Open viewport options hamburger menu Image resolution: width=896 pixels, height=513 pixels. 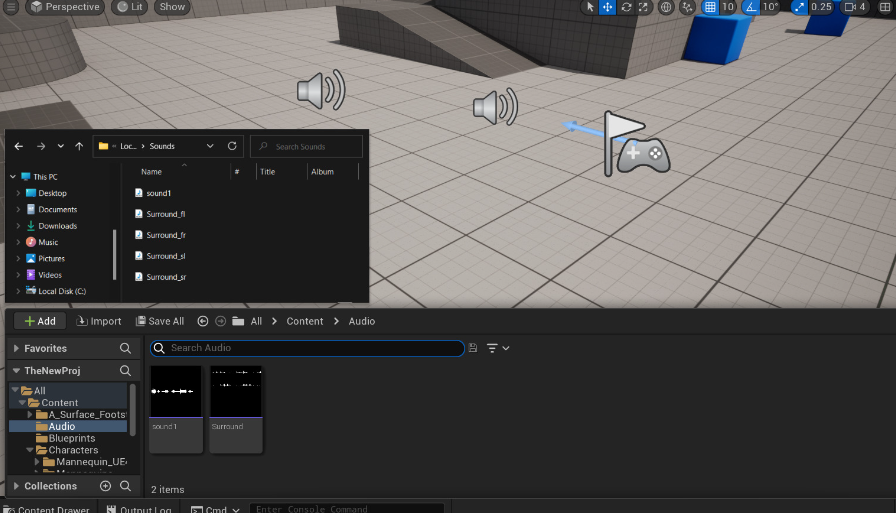[x=11, y=7]
